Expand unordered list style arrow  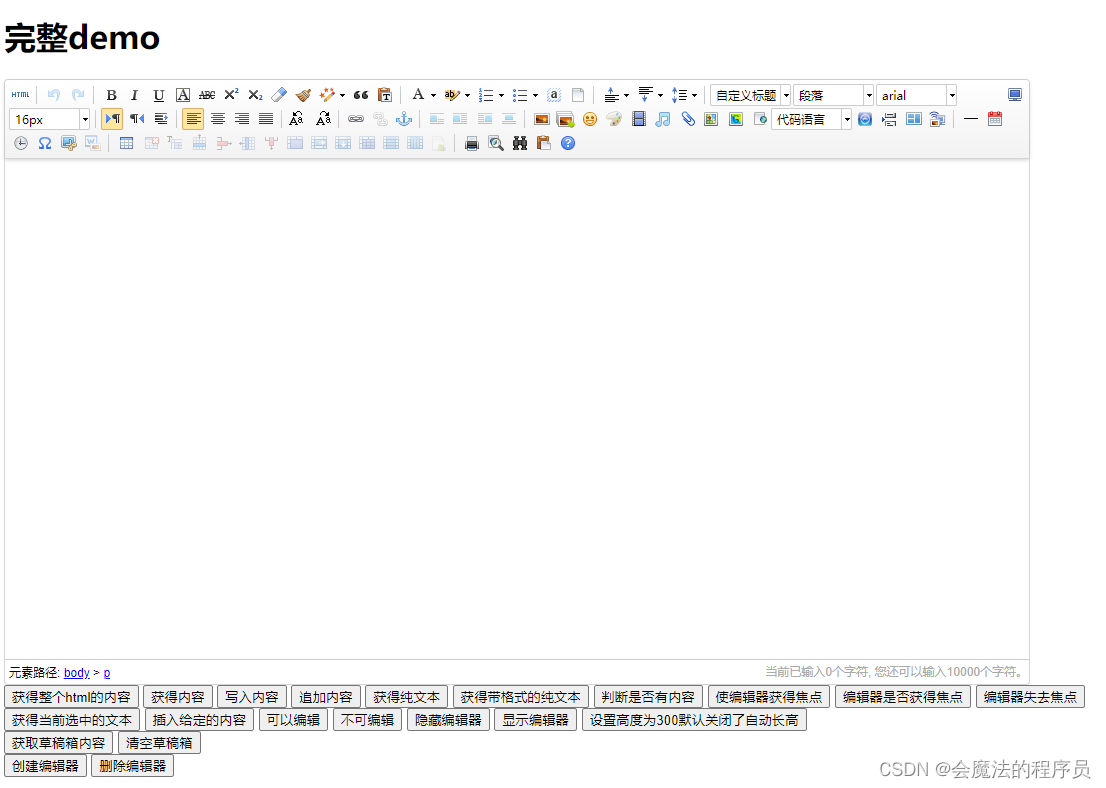point(535,95)
